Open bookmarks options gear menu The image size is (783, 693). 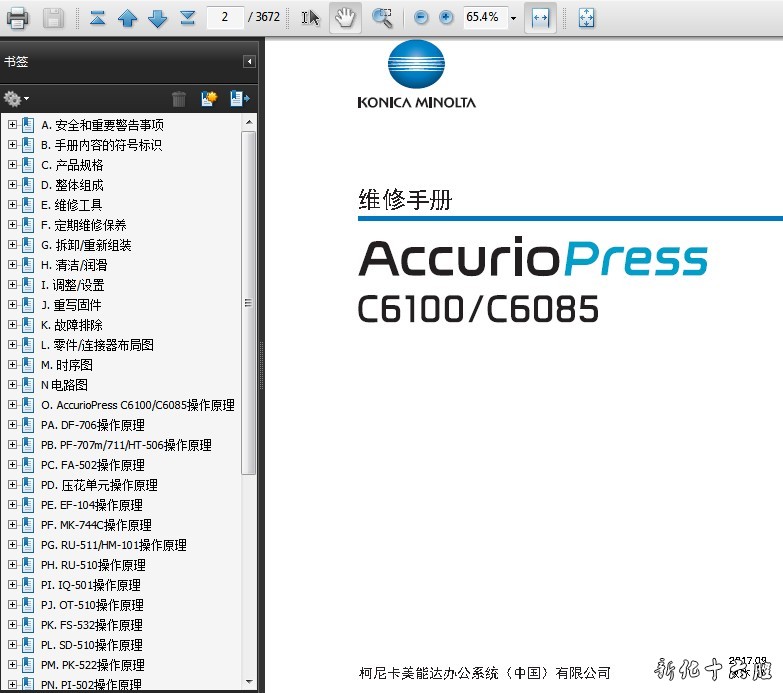coord(16,98)
